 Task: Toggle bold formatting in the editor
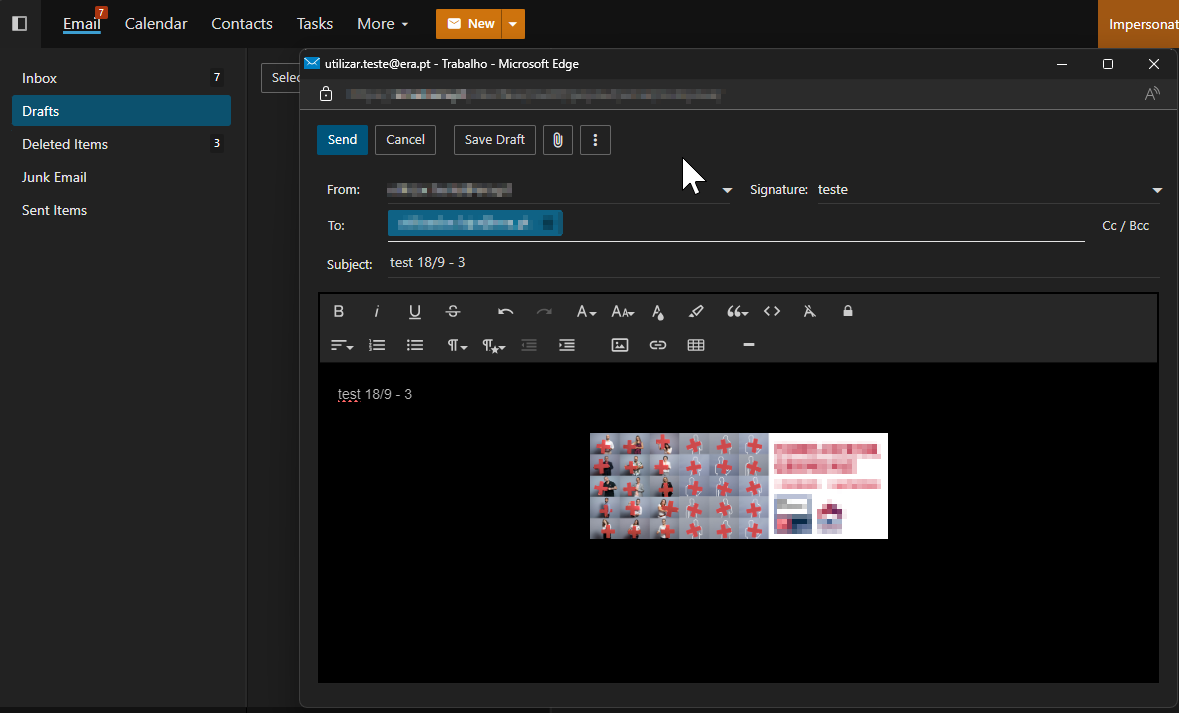click(x=339, y=312)
